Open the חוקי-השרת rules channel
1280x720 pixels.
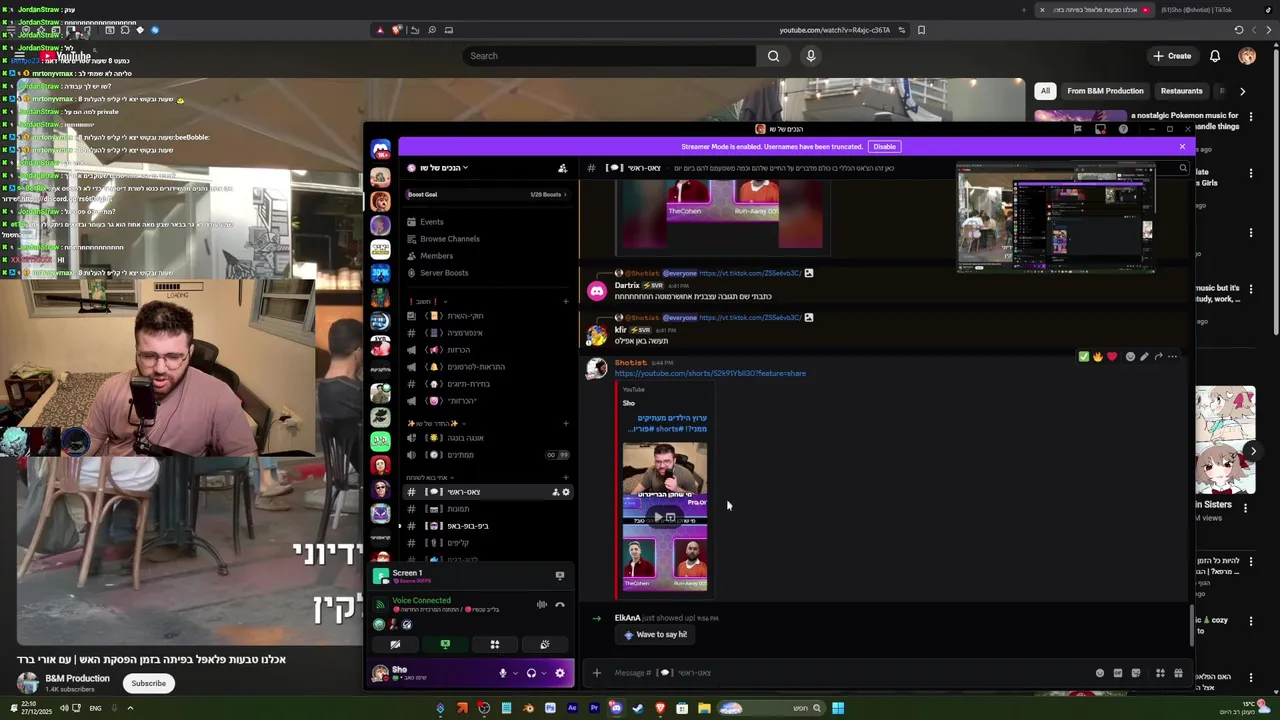[x=487, y=316]
